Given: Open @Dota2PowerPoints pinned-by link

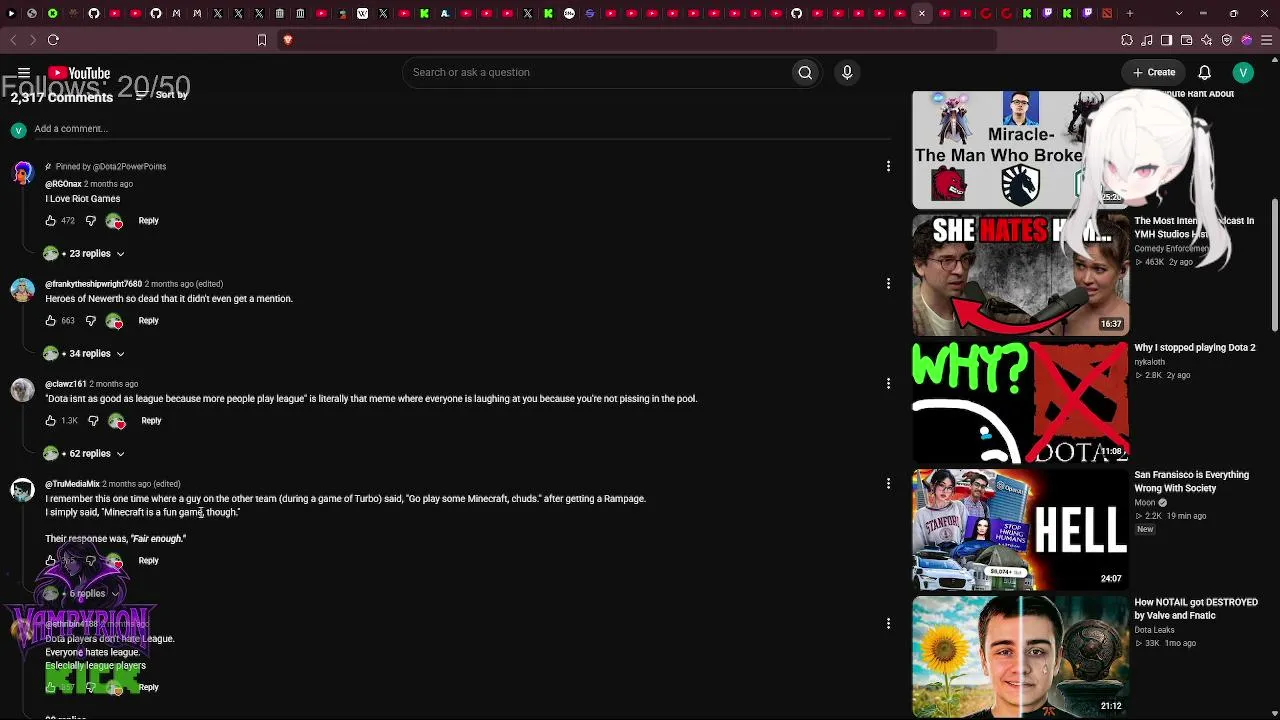Looking at the screenshot, I should (x=129, y=167).
